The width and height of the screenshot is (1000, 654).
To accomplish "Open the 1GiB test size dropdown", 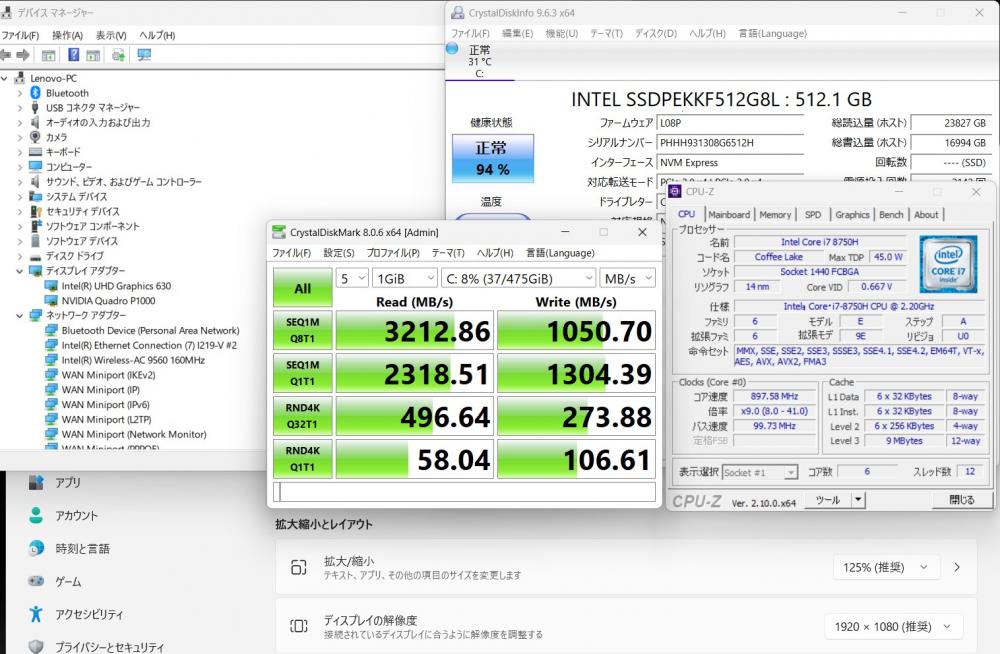I will pyautogui.click(x=405, y=278).
